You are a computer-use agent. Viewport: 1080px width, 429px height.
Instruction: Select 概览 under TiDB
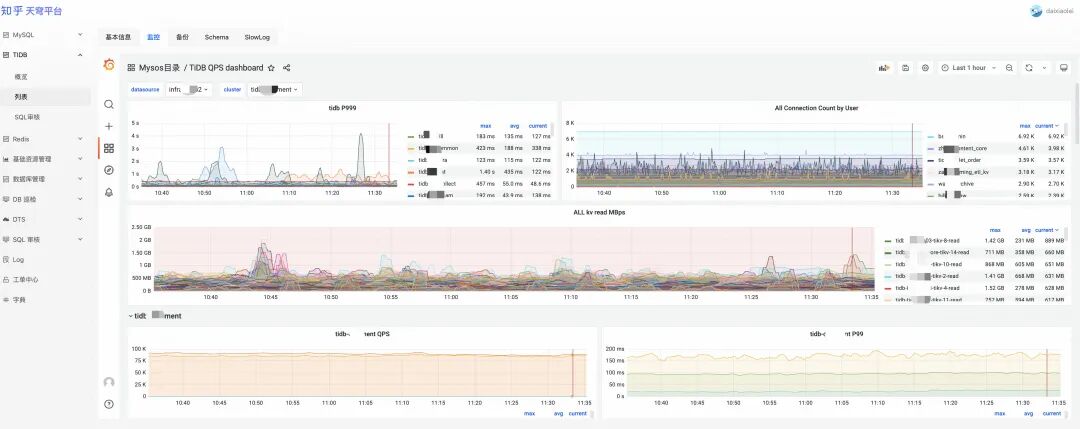21,77
